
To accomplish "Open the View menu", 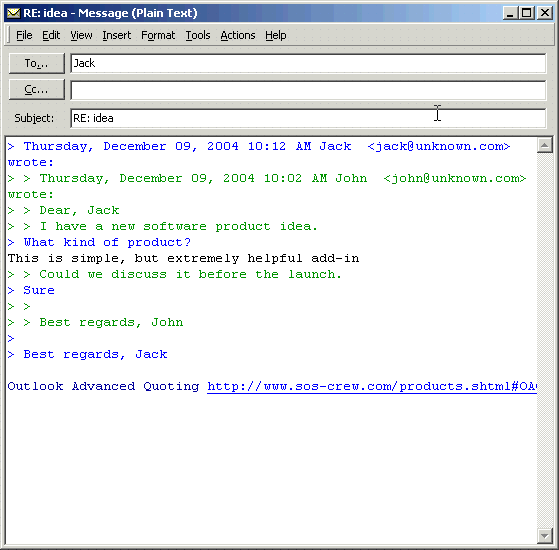I will pyautogui.click(x=81, y=35).
